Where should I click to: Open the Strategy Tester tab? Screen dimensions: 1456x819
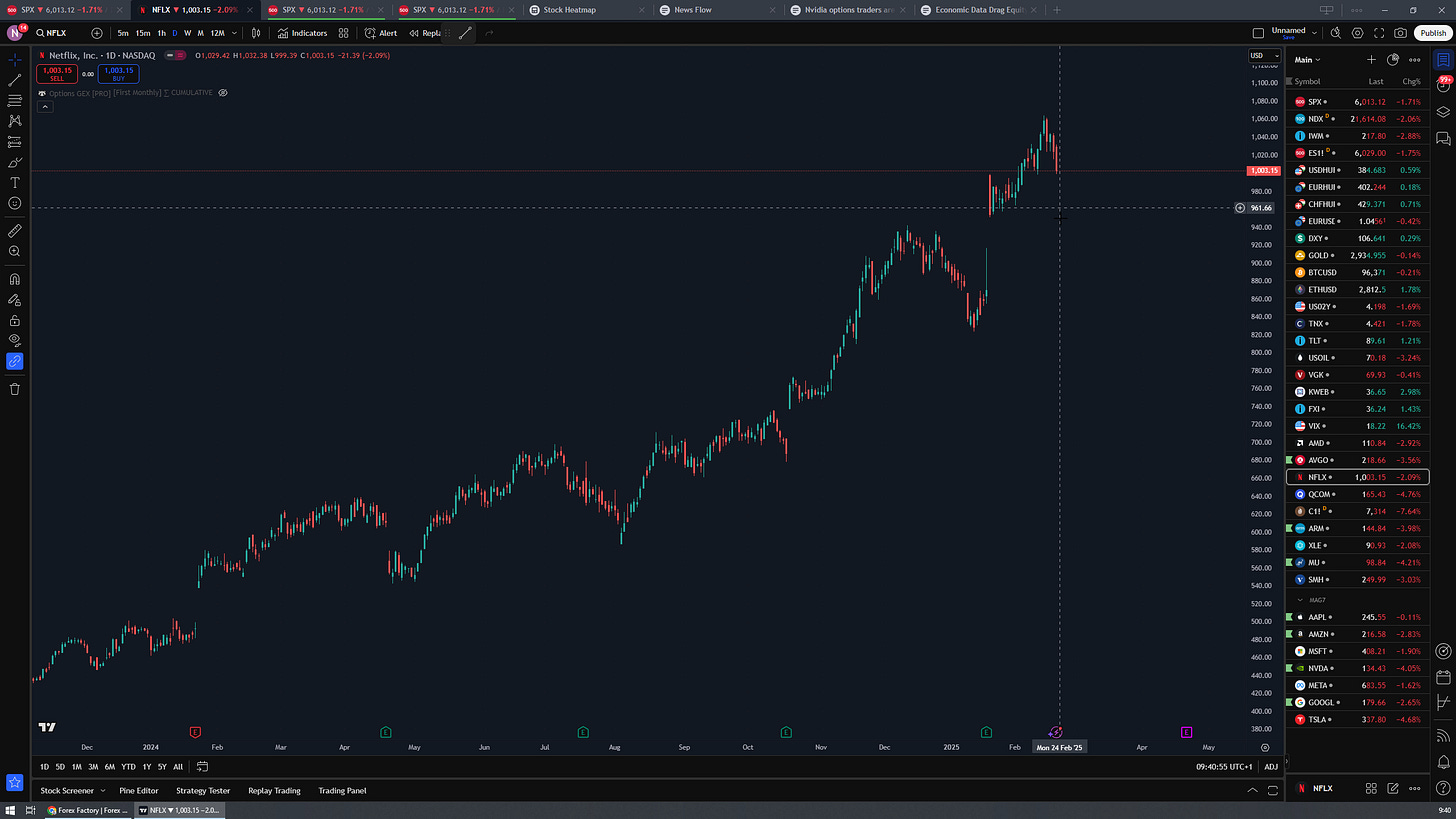pos(204,791)
